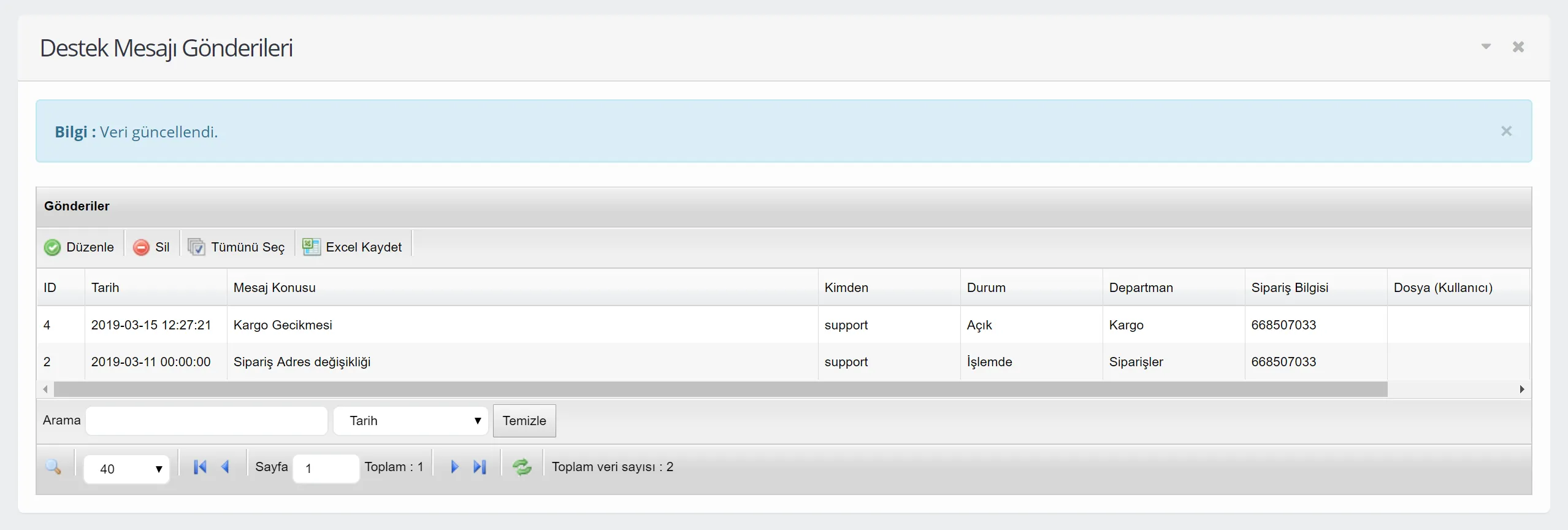Go to the first page
The height and width of the screenshot is (530, 1568).
pyautogui.click(x=200, y=467)
